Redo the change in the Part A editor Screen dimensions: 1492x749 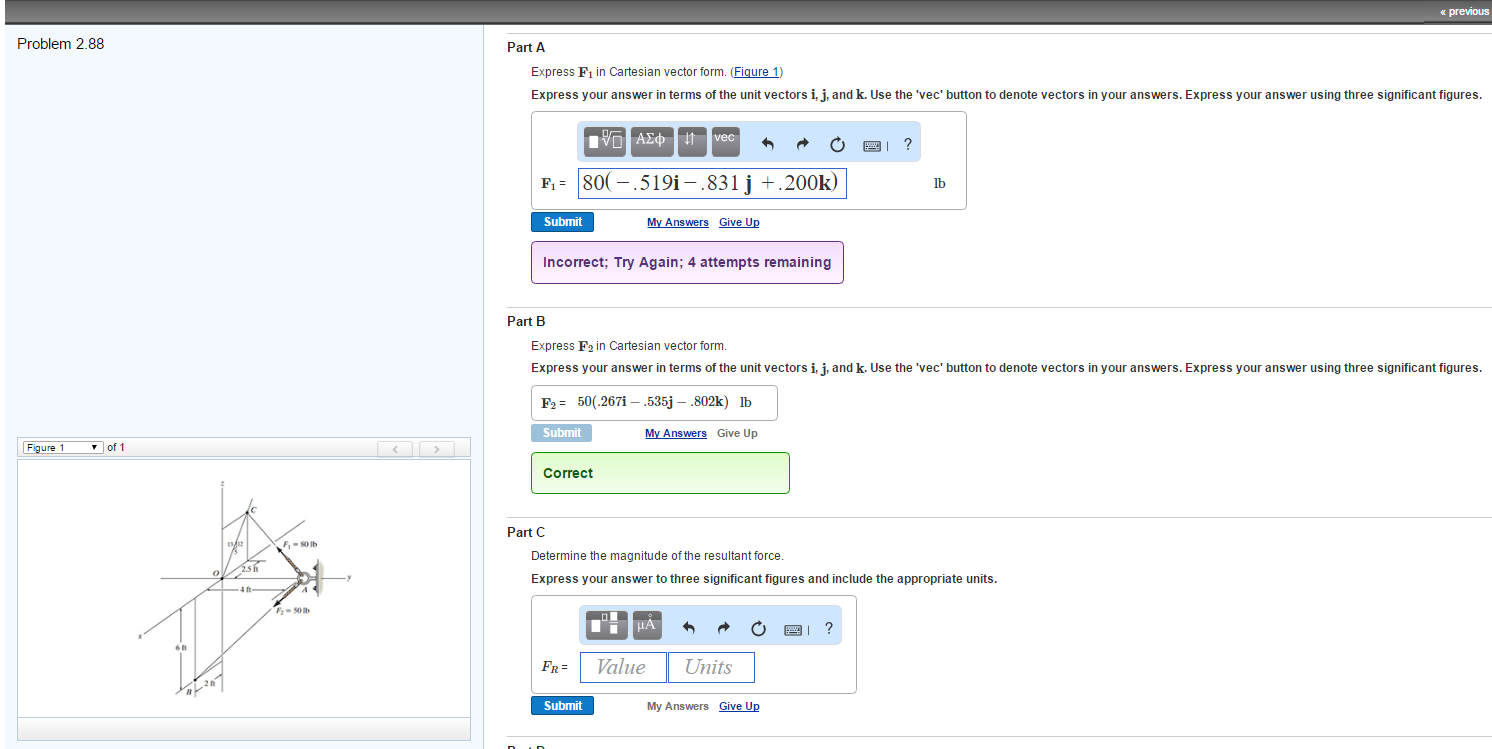tap(801, 144)
